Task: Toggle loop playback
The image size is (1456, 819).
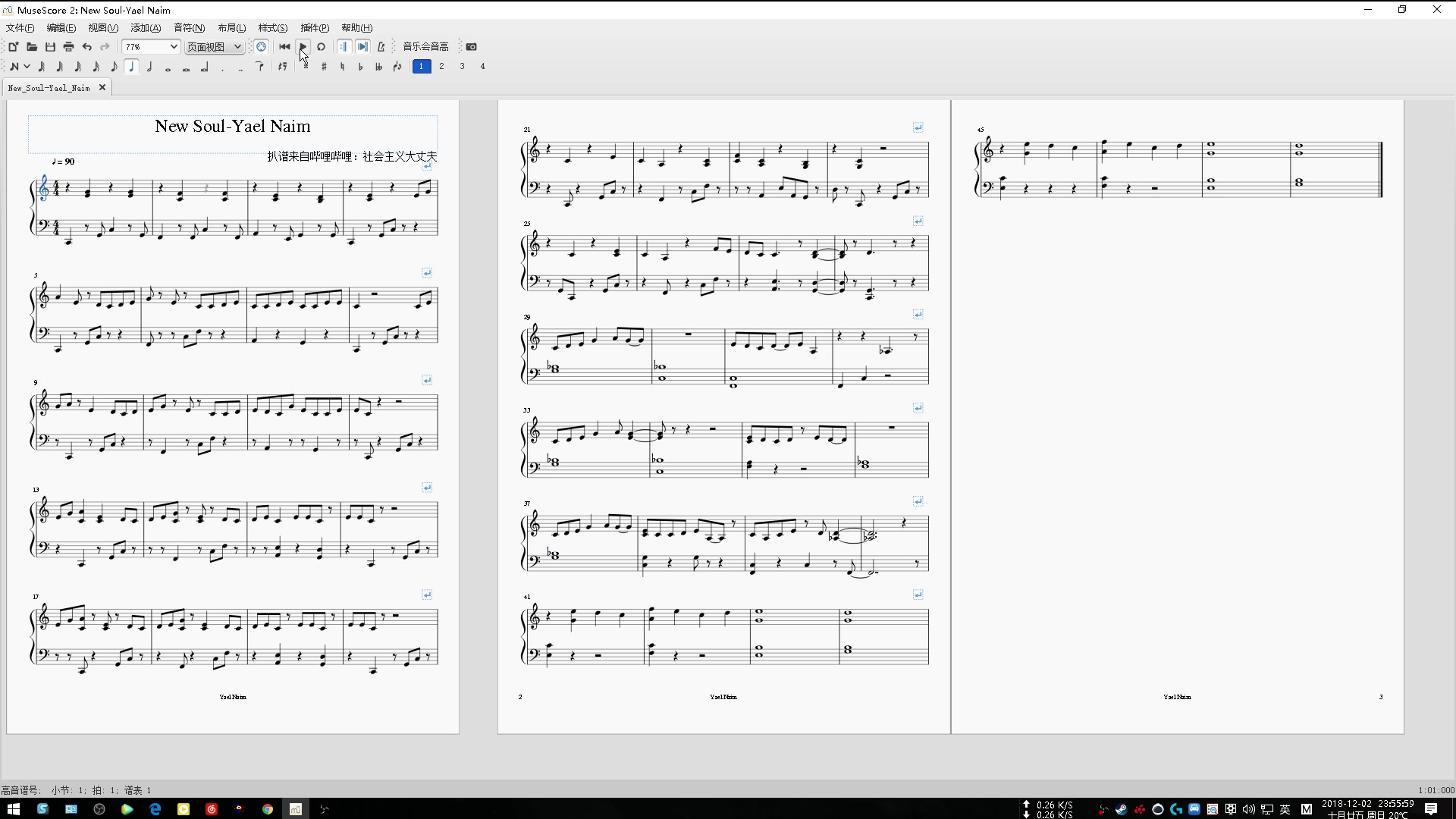Action: coord(321,47)
